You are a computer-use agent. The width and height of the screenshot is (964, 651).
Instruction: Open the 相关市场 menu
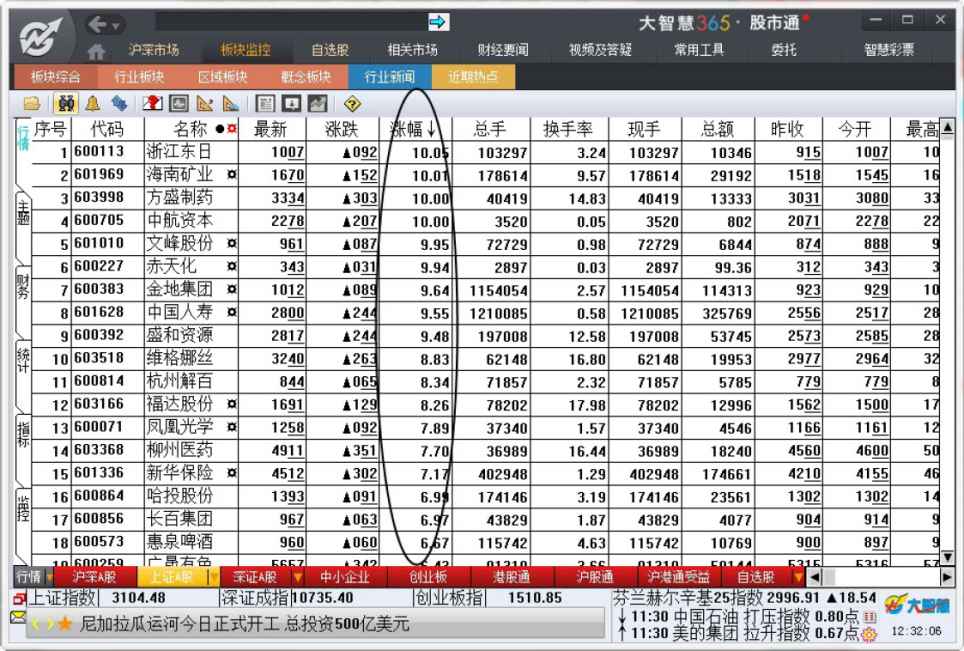(413, 50)
